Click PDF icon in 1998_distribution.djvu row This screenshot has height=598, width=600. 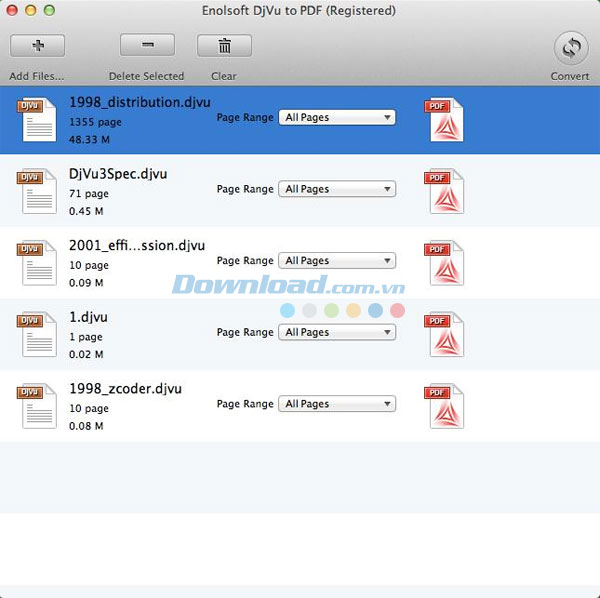pyautogui.click(x=444, y=120)
